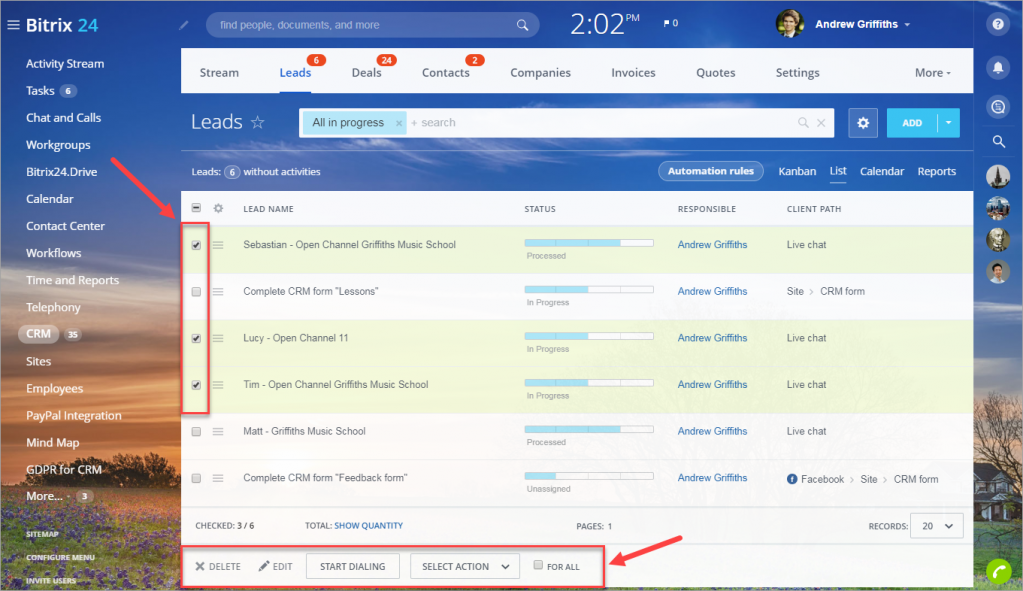1023x591 pixels.
Task: Click the pencil edit icon near the logo
Action: (x=184, y=25)
